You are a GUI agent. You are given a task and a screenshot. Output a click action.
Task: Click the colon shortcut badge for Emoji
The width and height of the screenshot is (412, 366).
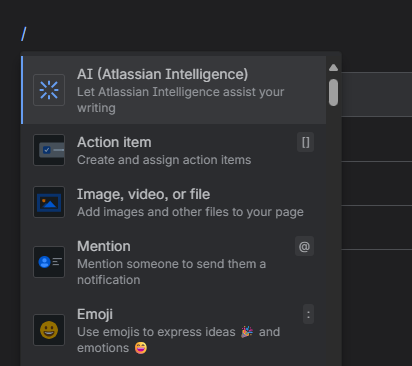[x=308, y=314]
